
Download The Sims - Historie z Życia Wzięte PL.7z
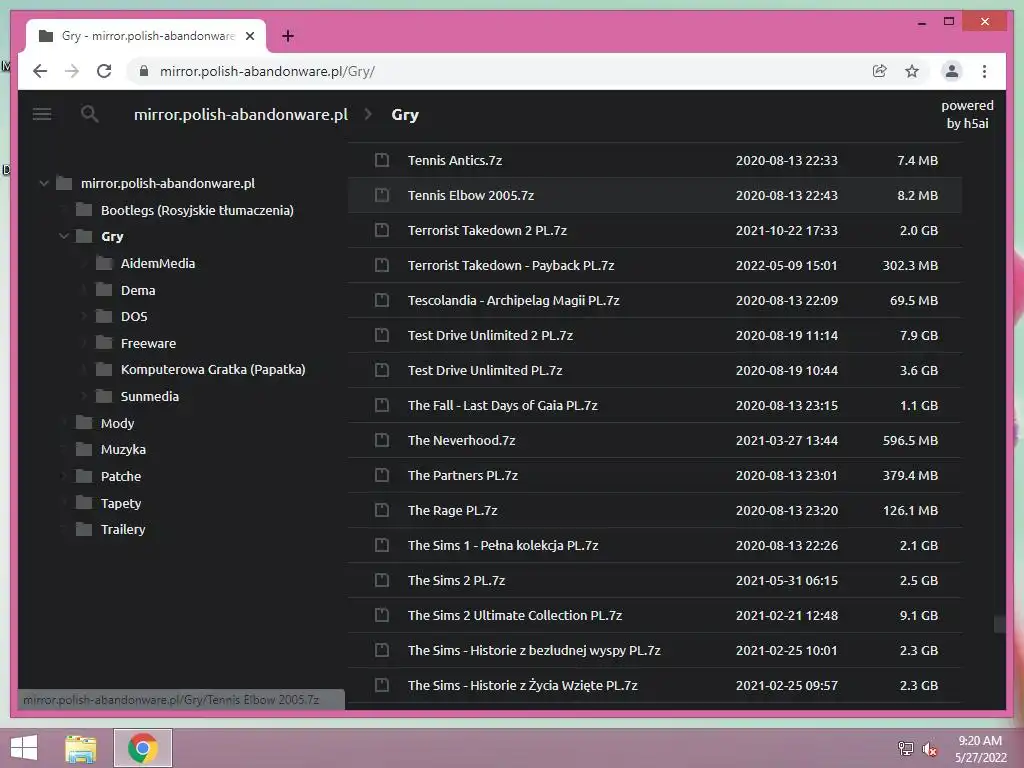coord(522,685)
